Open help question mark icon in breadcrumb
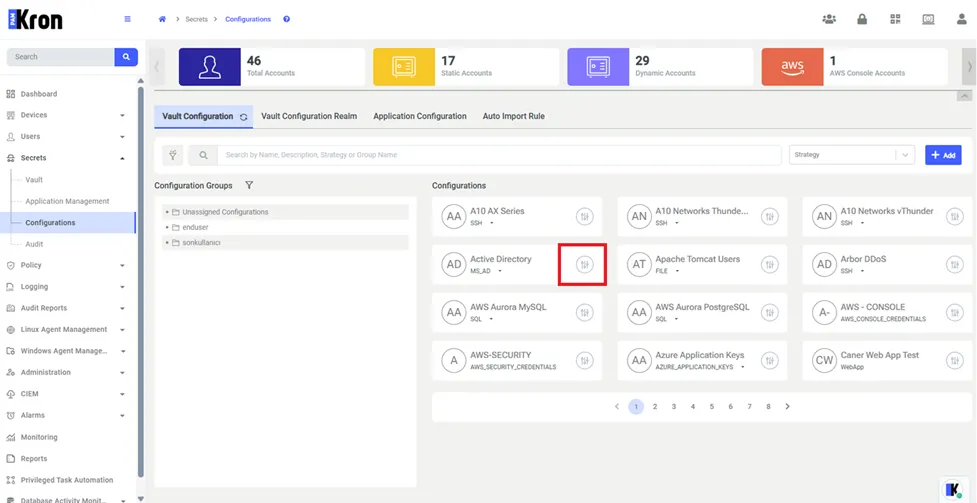 click(x=287, y=19)
